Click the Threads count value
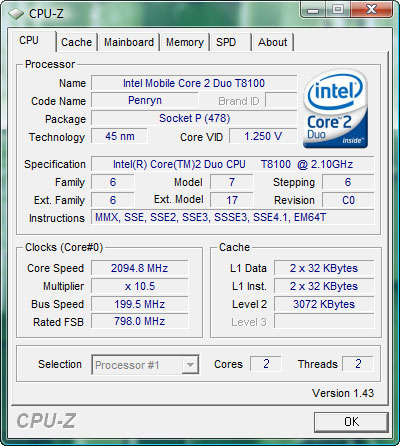 [x=358, y=364]
